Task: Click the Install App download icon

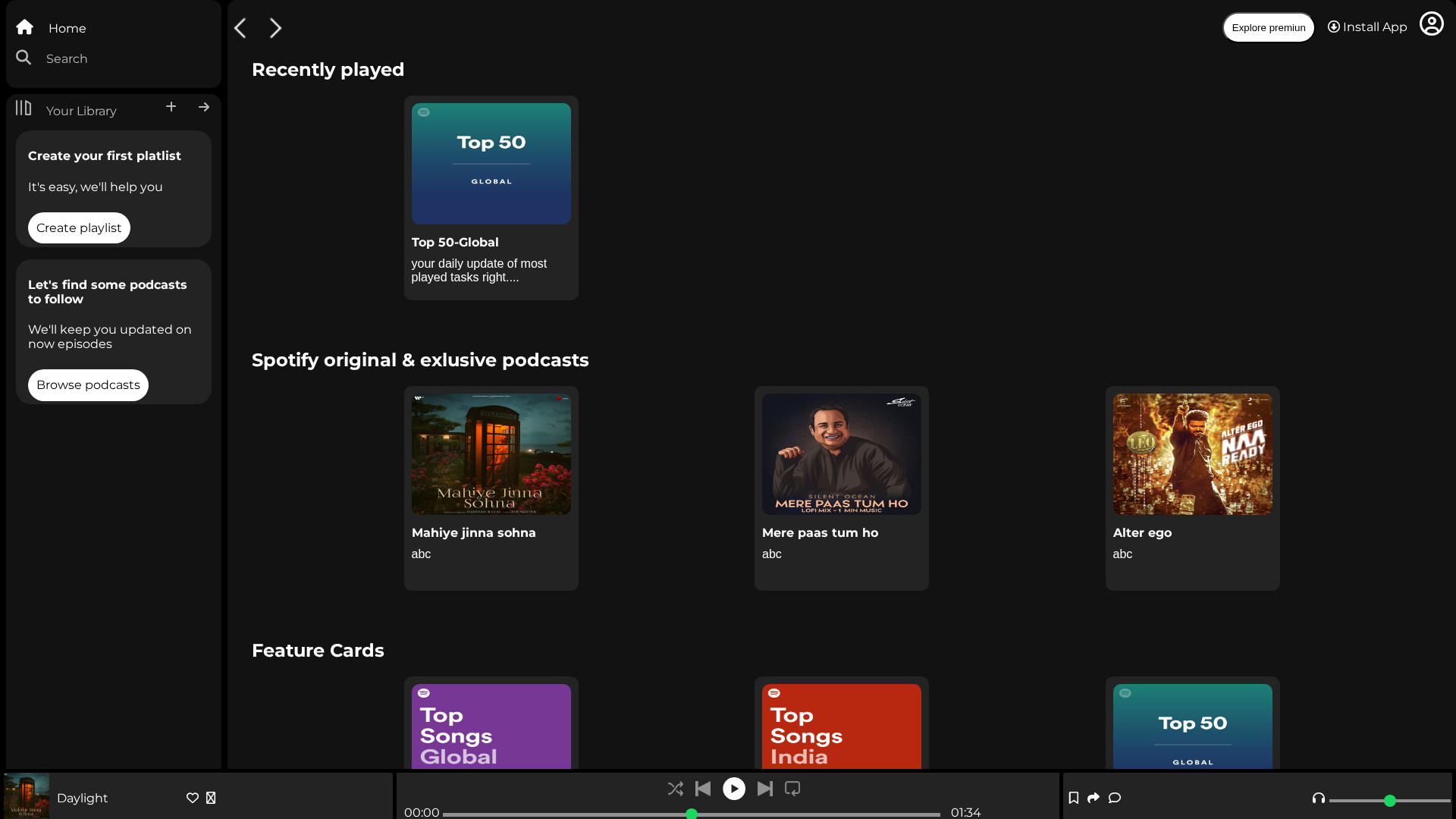Action: [x=1334, y=27]
